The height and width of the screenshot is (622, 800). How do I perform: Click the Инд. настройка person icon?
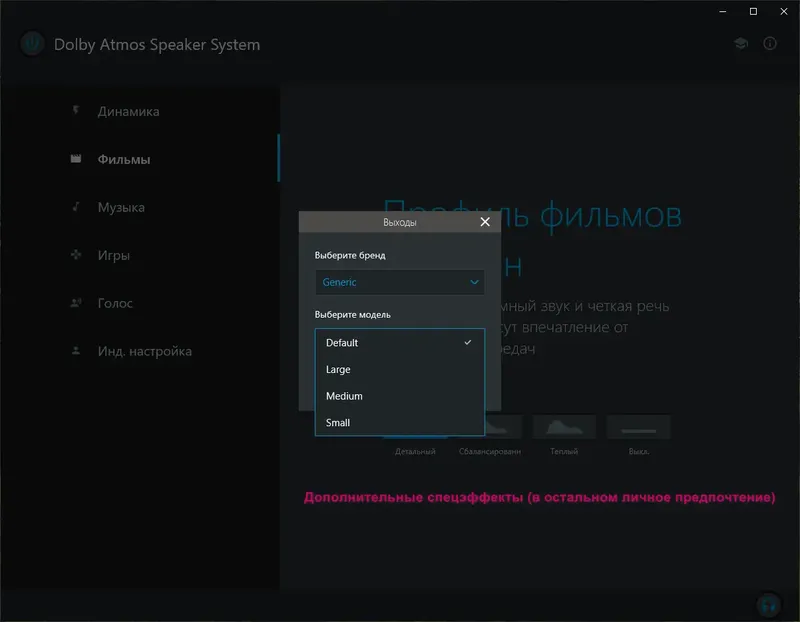(74, 351)
